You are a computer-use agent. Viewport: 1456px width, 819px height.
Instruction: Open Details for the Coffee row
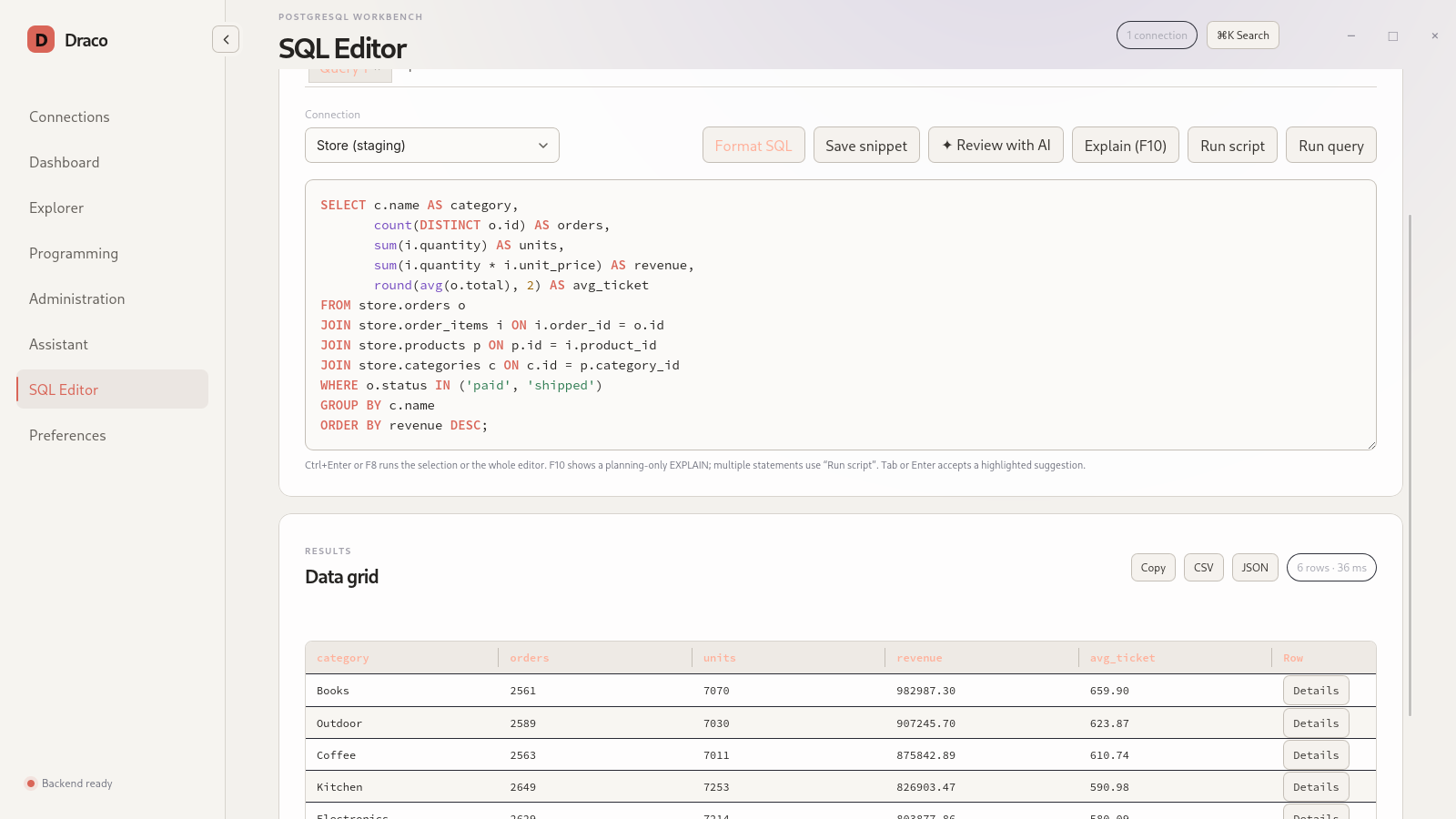(x=1316, y=755)
